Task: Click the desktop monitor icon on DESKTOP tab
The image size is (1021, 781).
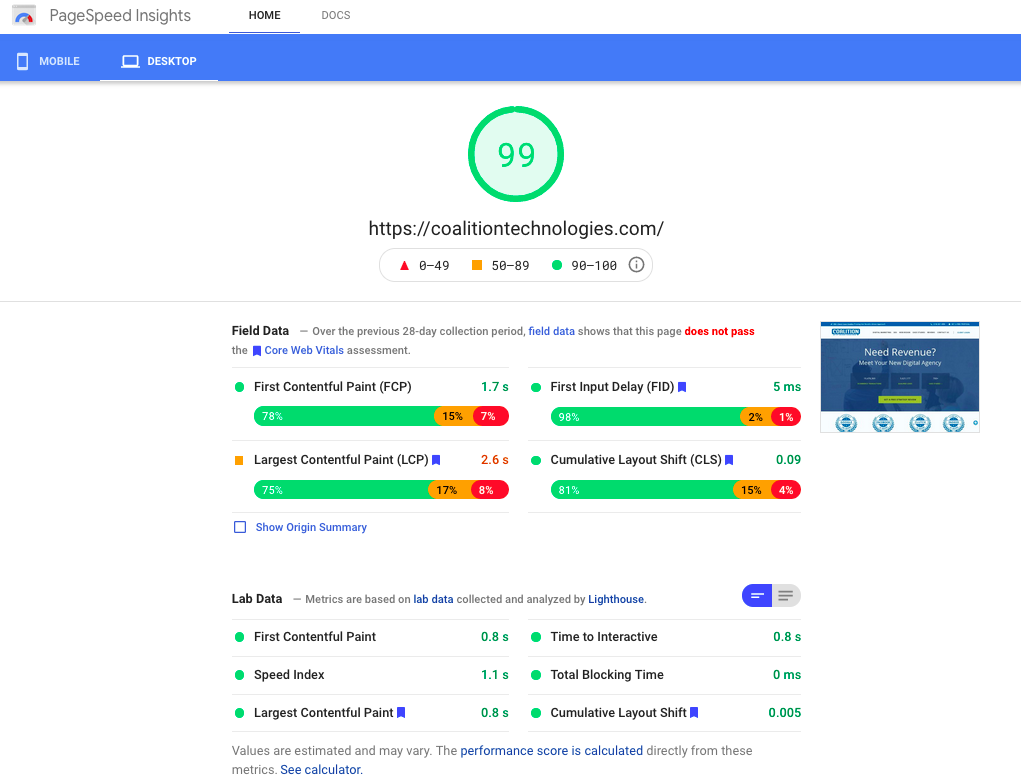Action: (130, 61)
